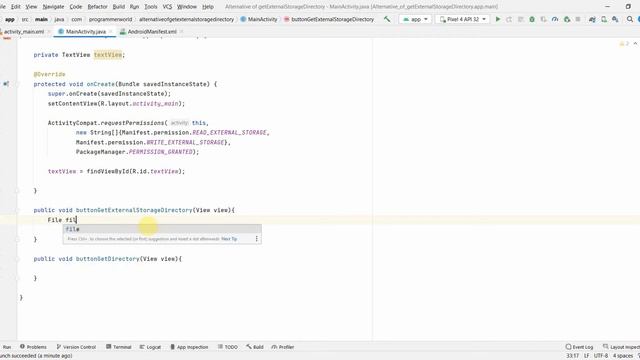Open the Layout Inspector tool window
Viewport: 640px width, 360px height.
coord(621,347)
